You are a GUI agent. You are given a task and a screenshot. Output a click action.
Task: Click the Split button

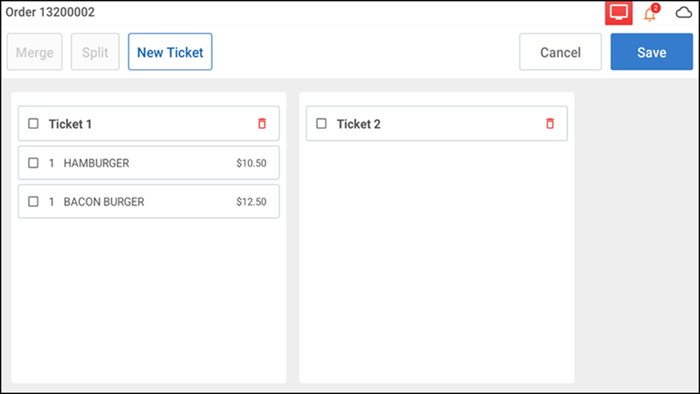coord(95,52)
